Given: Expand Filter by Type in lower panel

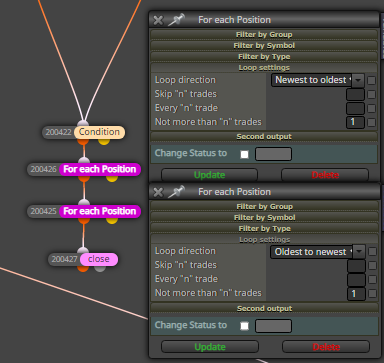Looking at the screenshot, I should (x=264, y=229).
